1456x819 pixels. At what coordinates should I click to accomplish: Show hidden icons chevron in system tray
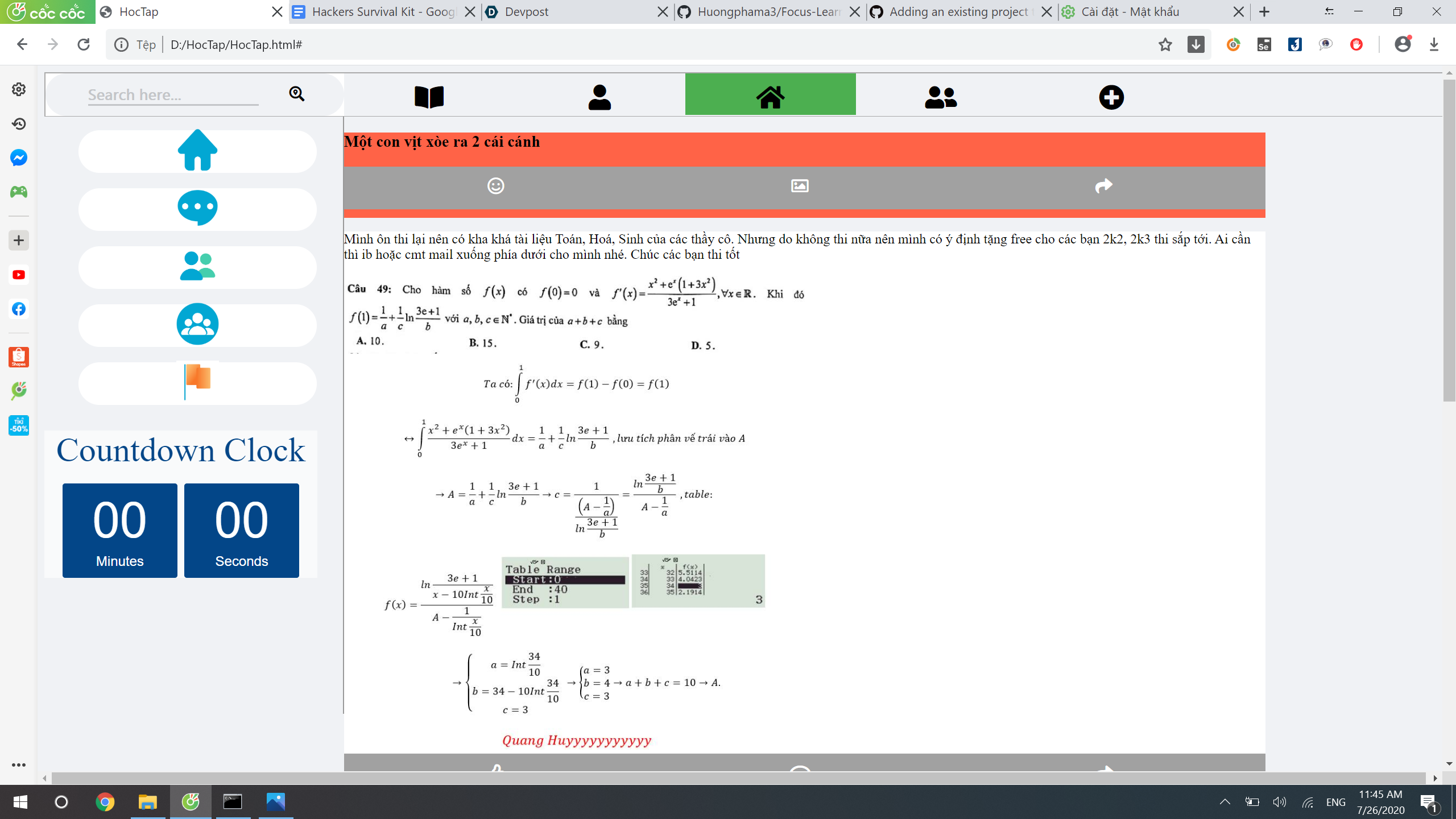coord(1225,802)
